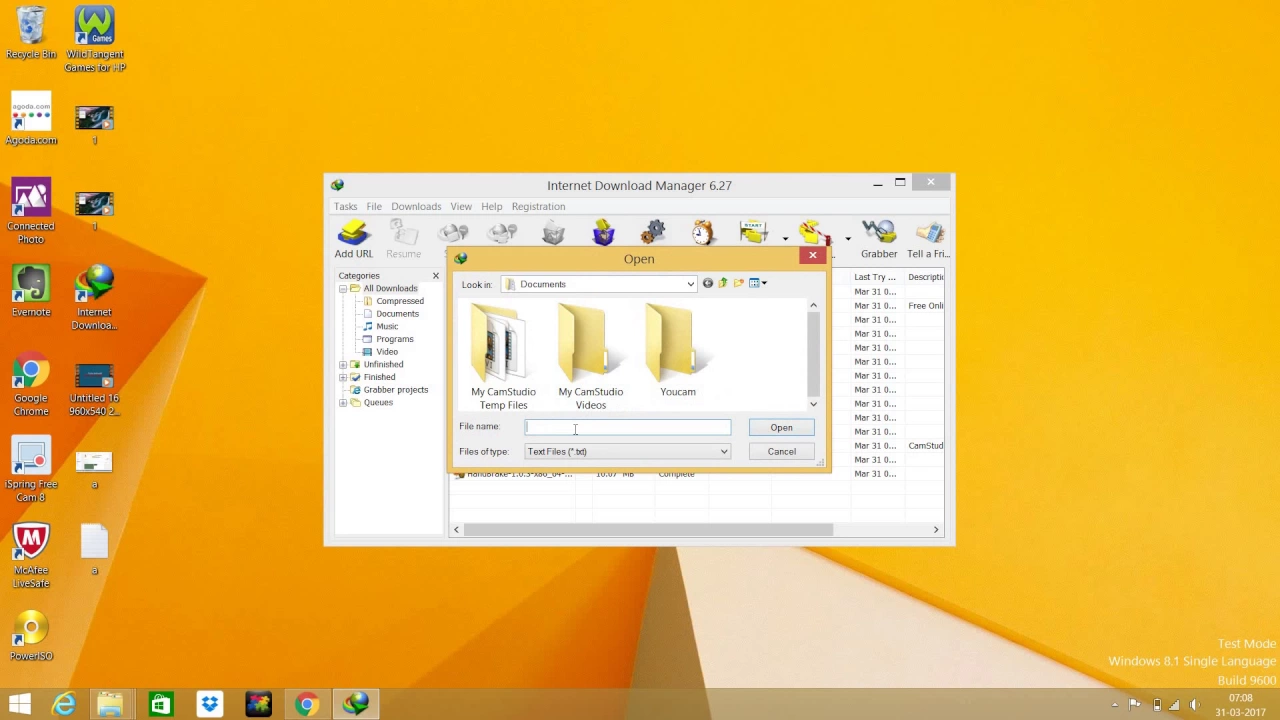The height and width of the screenshot is (720, 1280).
Task: Click the Tell a Friend icon
Action: coord(928,240)
